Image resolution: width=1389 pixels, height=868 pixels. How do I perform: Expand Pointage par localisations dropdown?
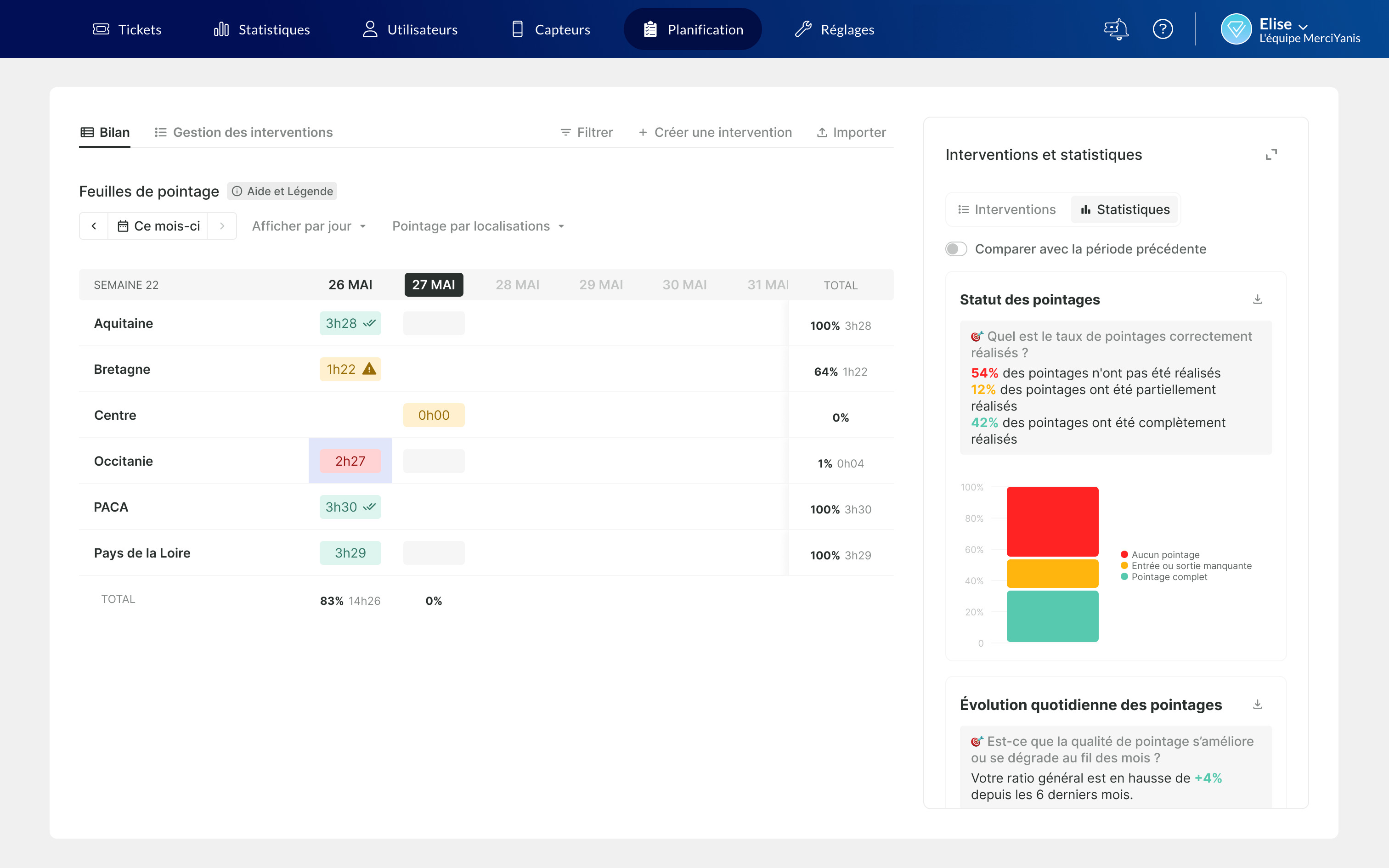[x=478, y=226]
